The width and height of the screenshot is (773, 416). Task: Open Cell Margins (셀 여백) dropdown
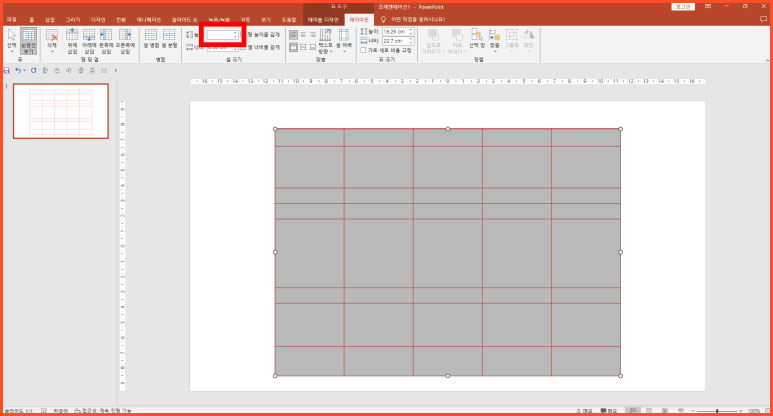(x=344, y=41)
